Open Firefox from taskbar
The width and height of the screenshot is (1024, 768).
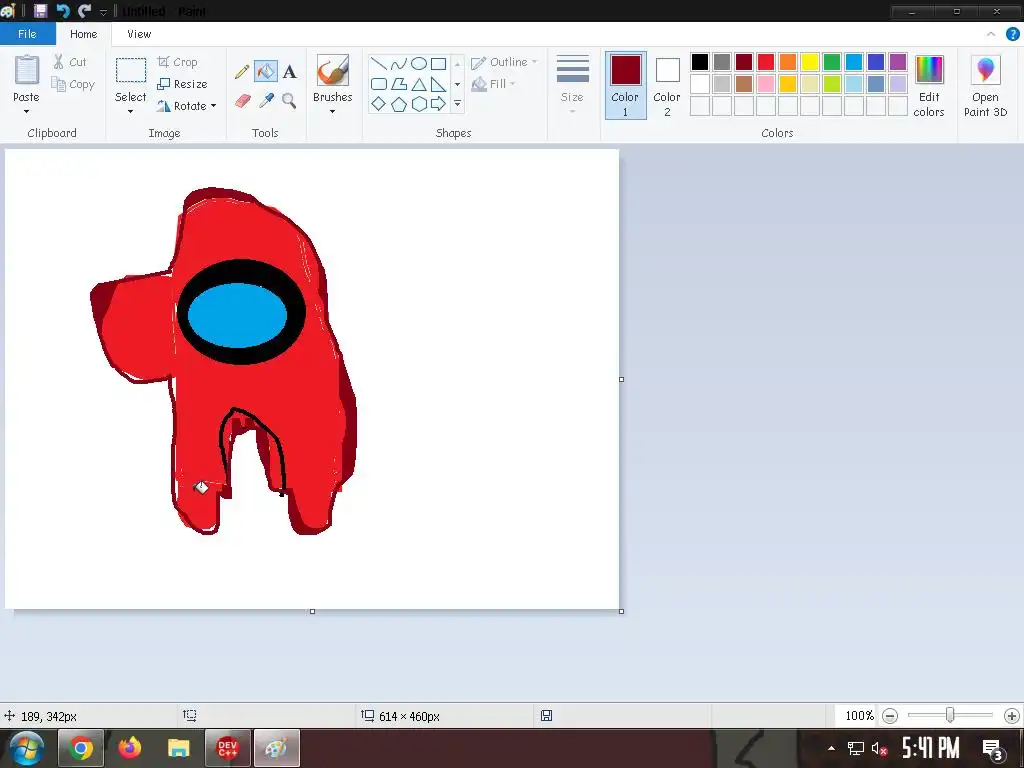(x=129, y=748)
